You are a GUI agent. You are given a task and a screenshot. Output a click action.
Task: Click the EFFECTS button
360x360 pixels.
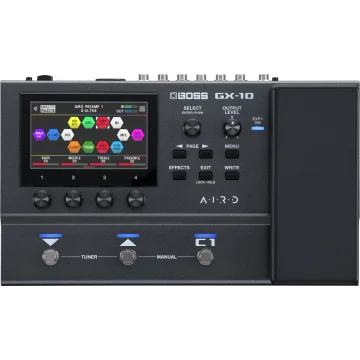[179, 175]
